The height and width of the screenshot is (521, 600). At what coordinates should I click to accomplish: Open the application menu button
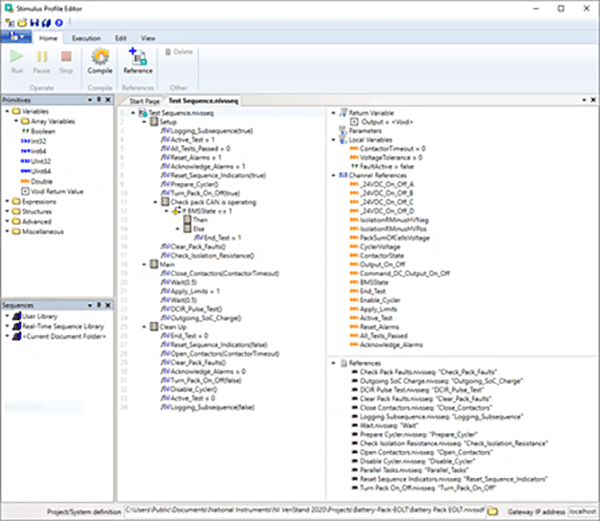[16, 37]
